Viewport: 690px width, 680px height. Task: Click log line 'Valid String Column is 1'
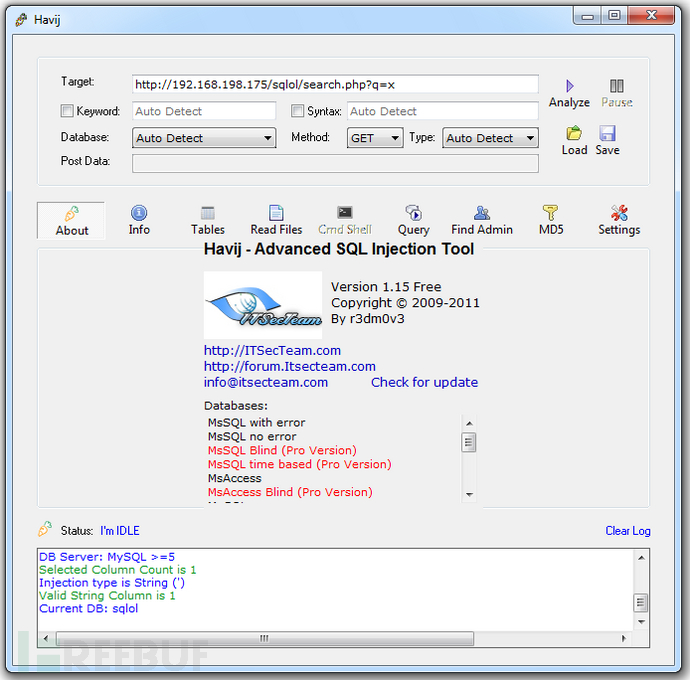point(107,595)
